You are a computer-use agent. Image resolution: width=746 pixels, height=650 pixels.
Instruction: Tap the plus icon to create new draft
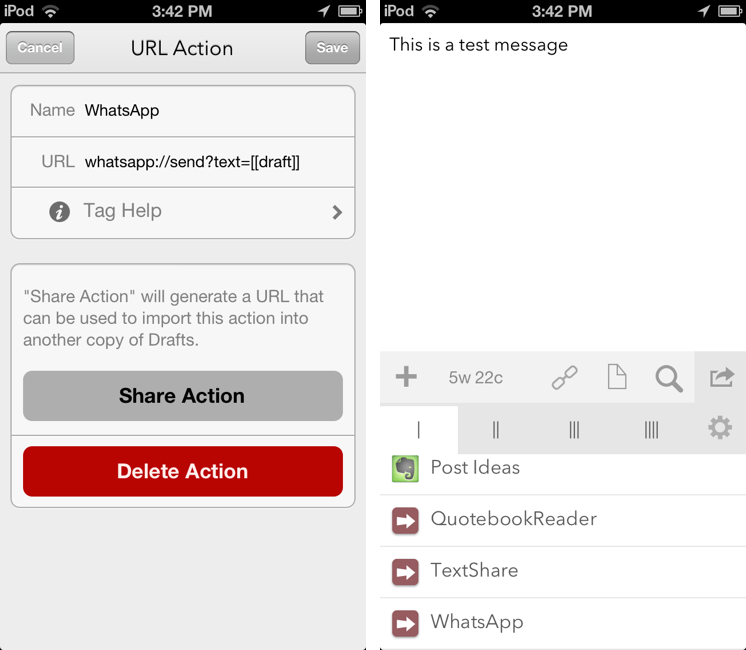tap(406, 377)
